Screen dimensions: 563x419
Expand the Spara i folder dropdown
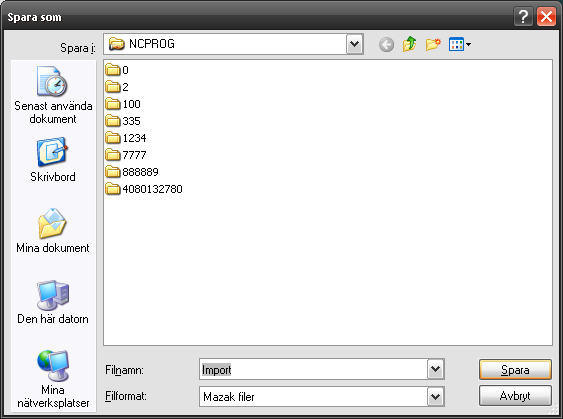pyautogui.click(x=354, y=44)
